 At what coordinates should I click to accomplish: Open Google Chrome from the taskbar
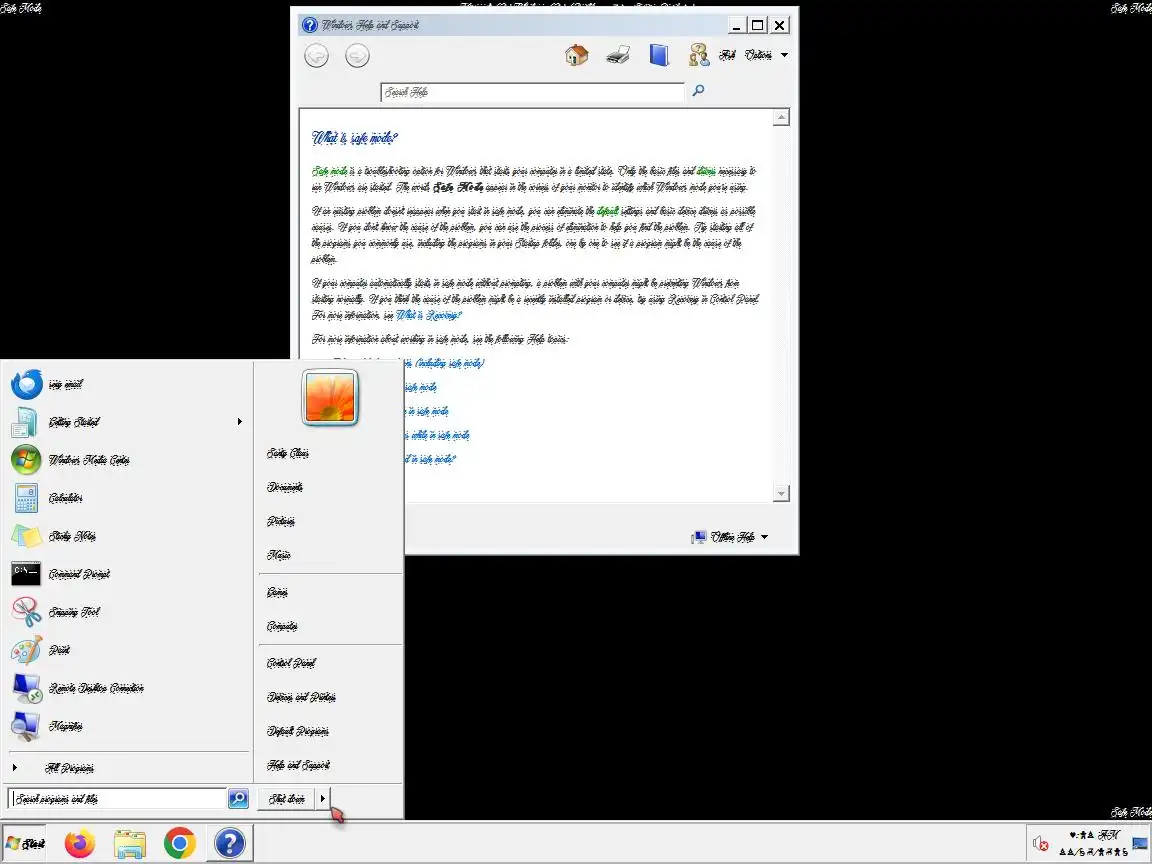tap(180, 843)
